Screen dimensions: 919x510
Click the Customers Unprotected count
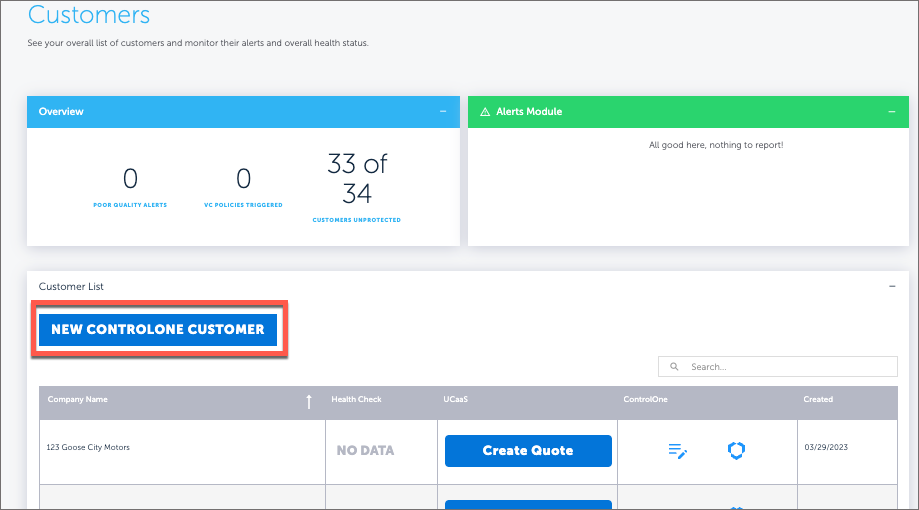pyautogui.click(x=356, y=178)
